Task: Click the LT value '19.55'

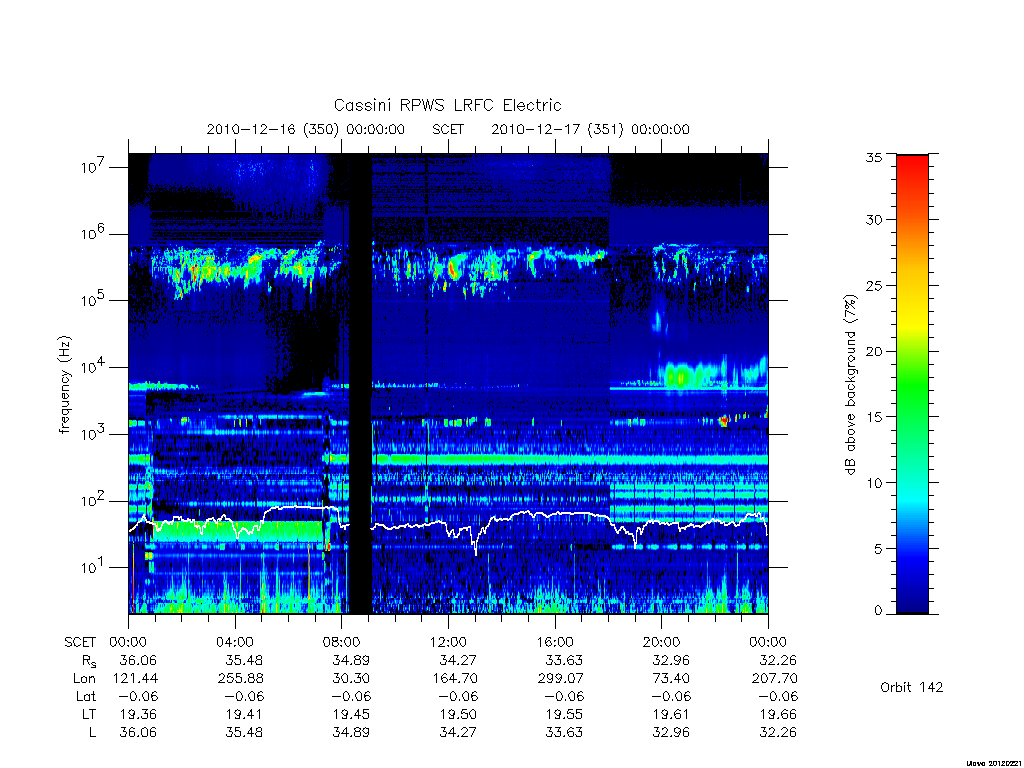Action: pos(564,714)
